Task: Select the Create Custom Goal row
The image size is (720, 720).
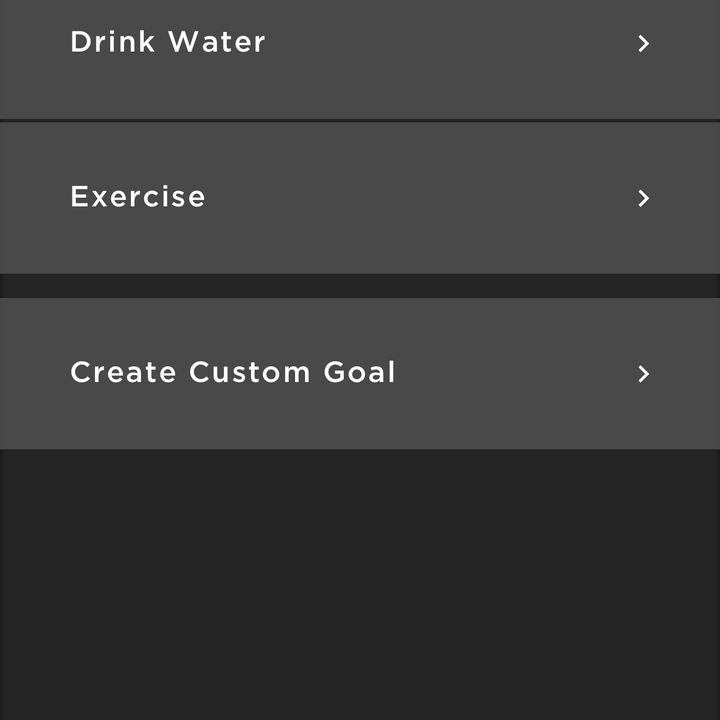Action: (360, 373)
